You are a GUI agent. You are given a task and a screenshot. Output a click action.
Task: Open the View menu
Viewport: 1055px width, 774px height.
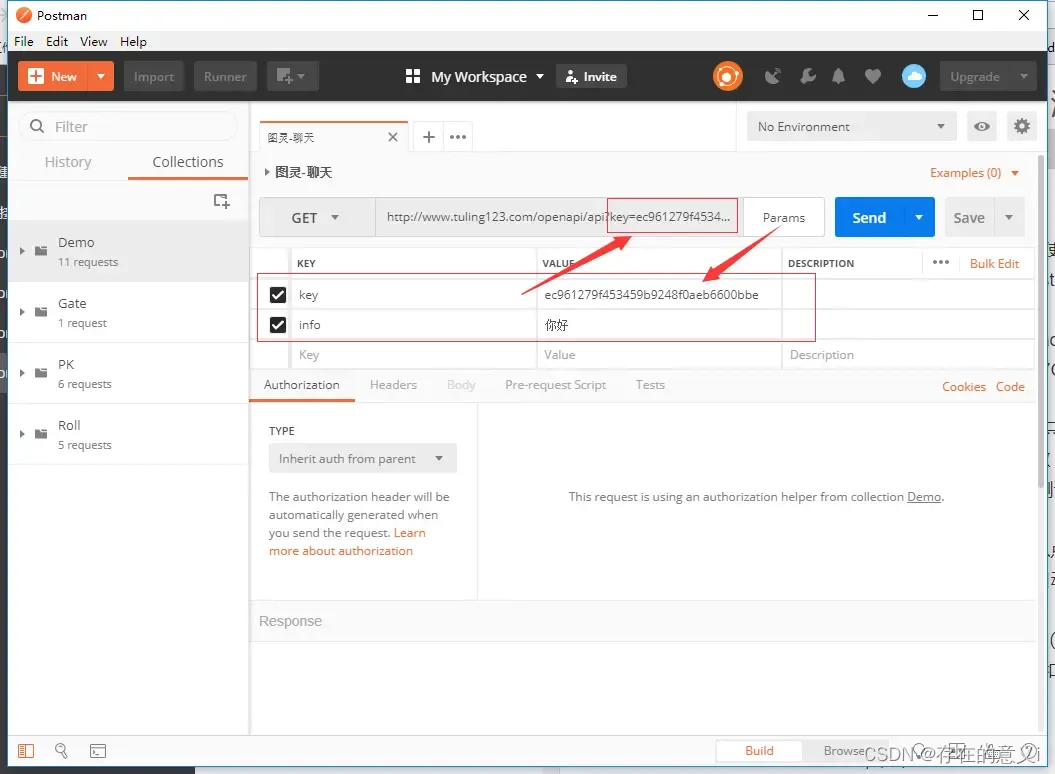(x=94, y=42)
